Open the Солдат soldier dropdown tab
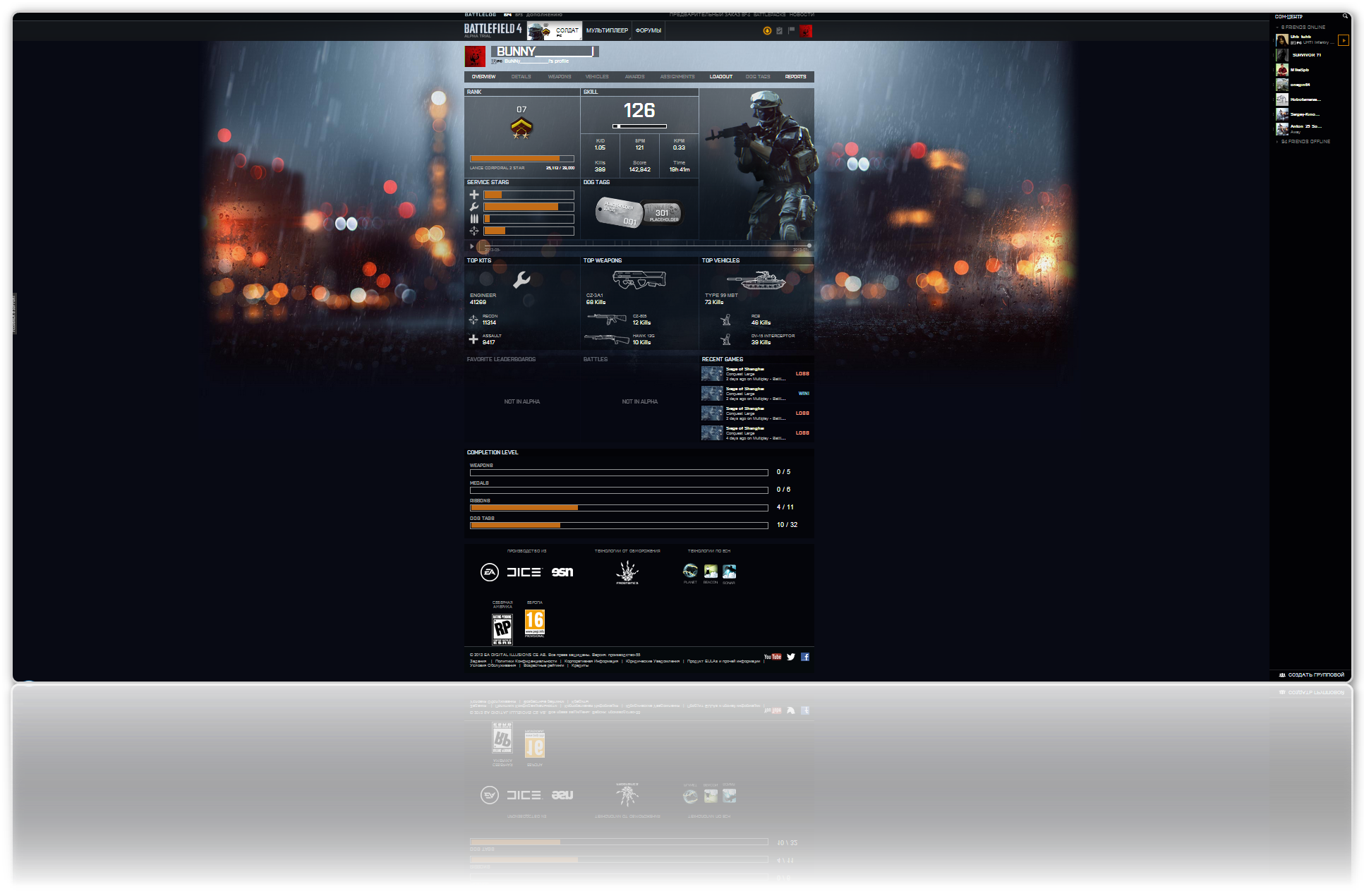The width and height of the screenshot is (1364, 896). [x=555, y=30]
